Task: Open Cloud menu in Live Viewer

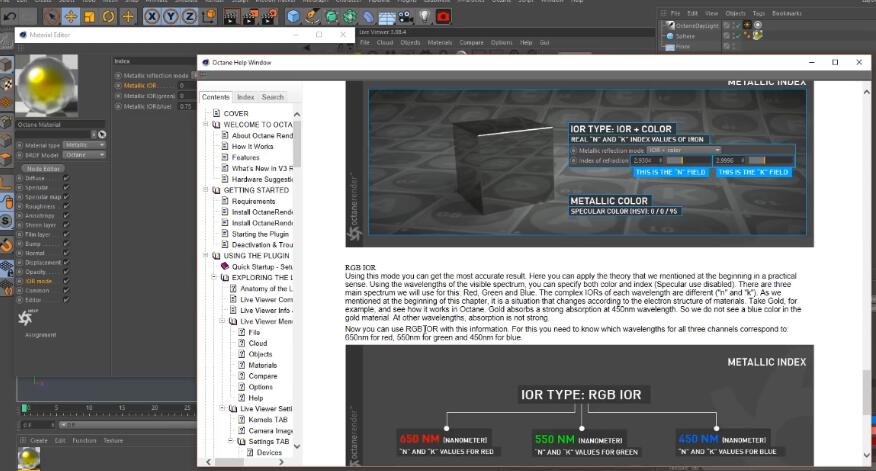Action: coord(385,42)
